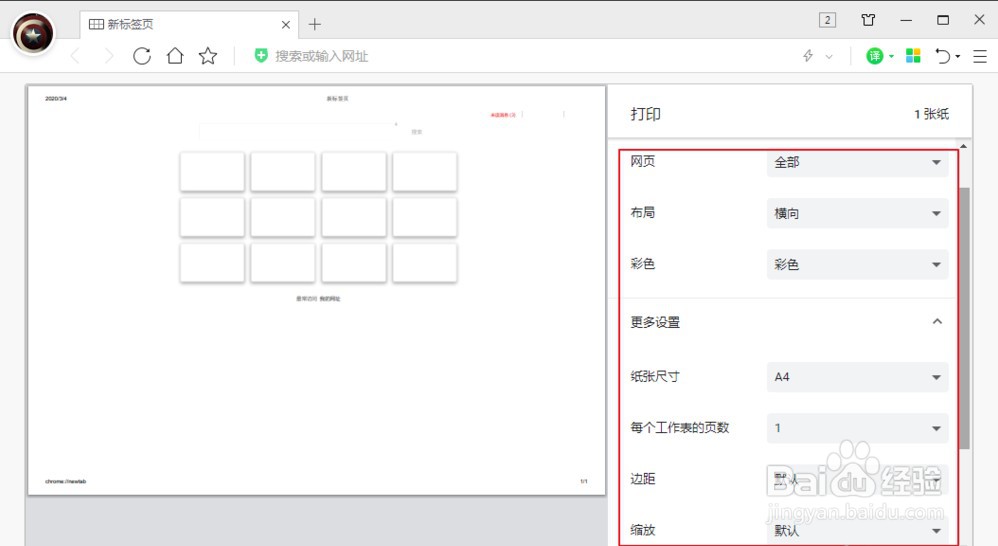Open the undo icon dropdown arrow
Viewport: 998px width, 546px height.
click(x=958, y=56)
